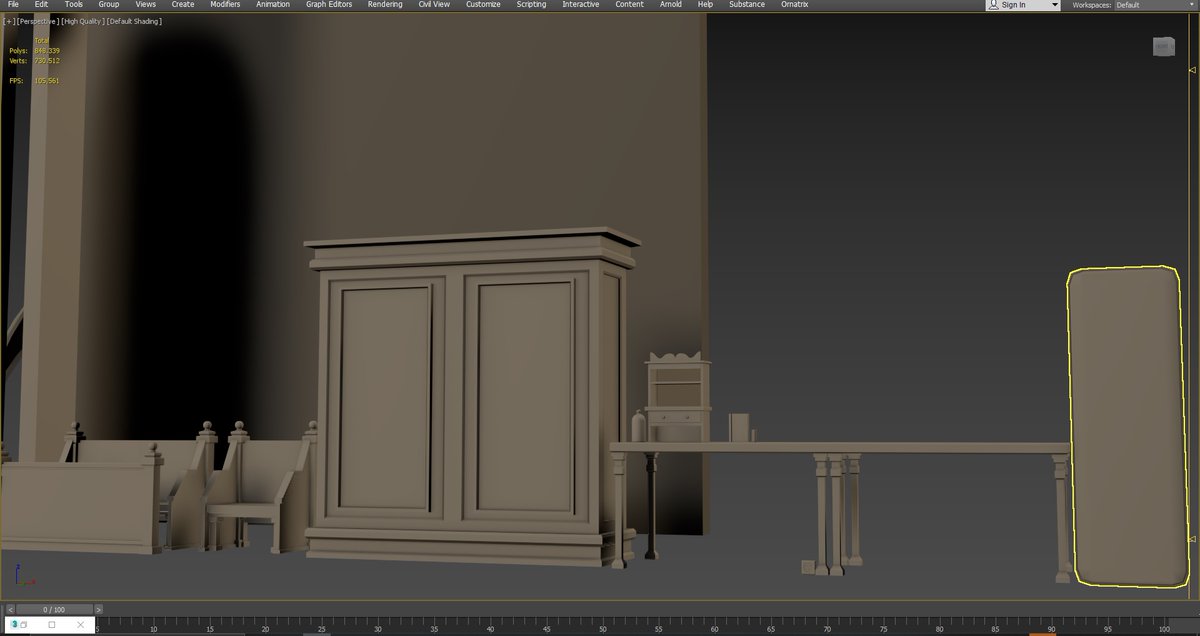1200x636 pixels.
Task: Open the [Default Shading] viewport menu
Action: pyautogui.click(x=135, y=21)
